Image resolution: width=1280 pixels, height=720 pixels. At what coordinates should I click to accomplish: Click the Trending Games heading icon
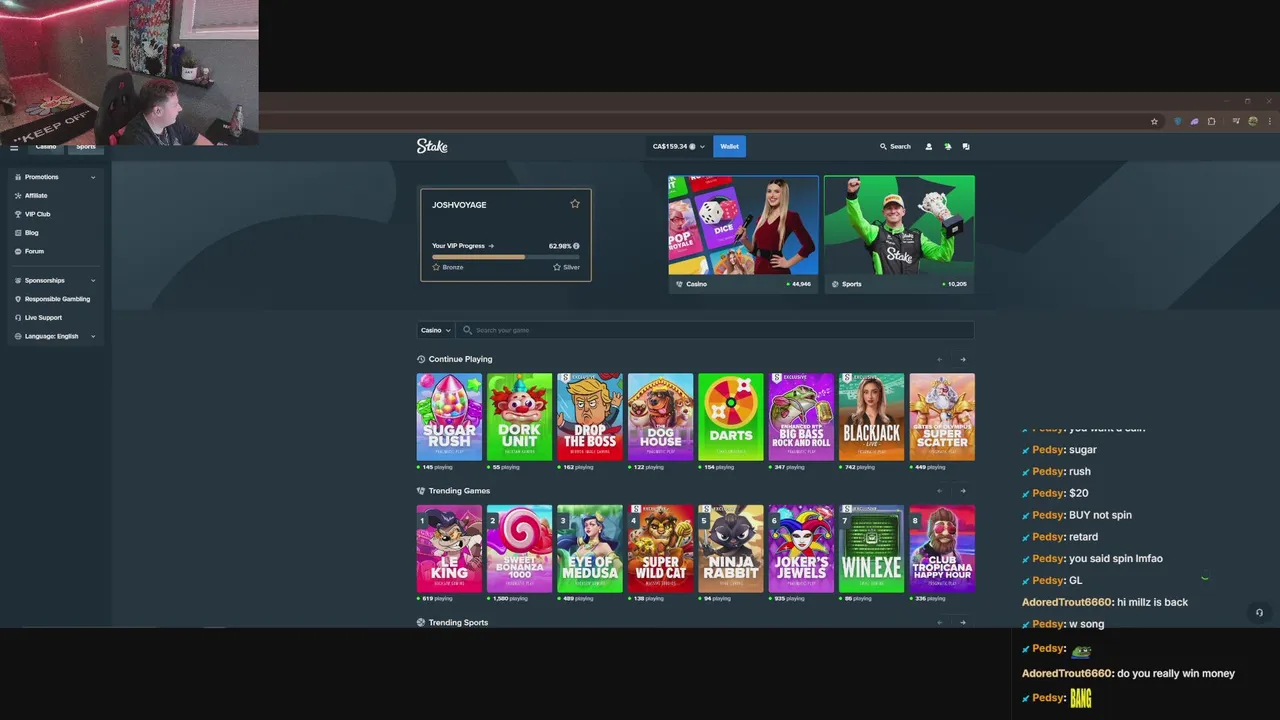coord(421,491)
